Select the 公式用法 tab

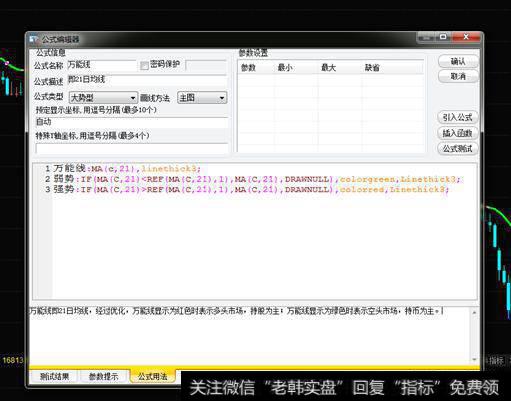coord(153,377)
